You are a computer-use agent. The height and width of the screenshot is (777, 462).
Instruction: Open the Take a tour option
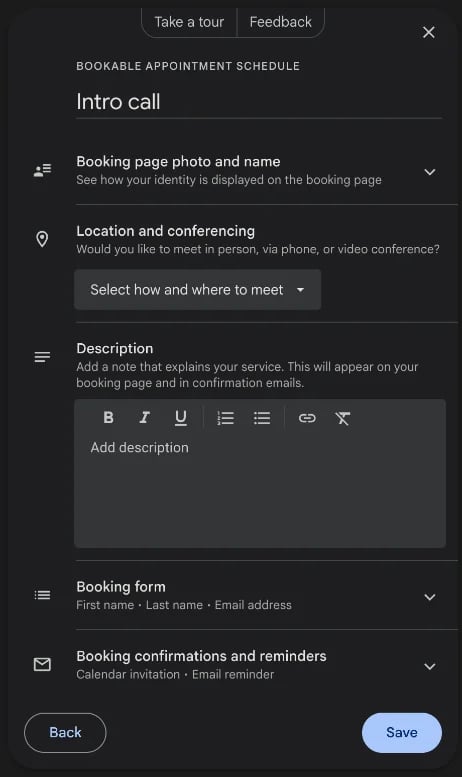click(x=189, y=22)
